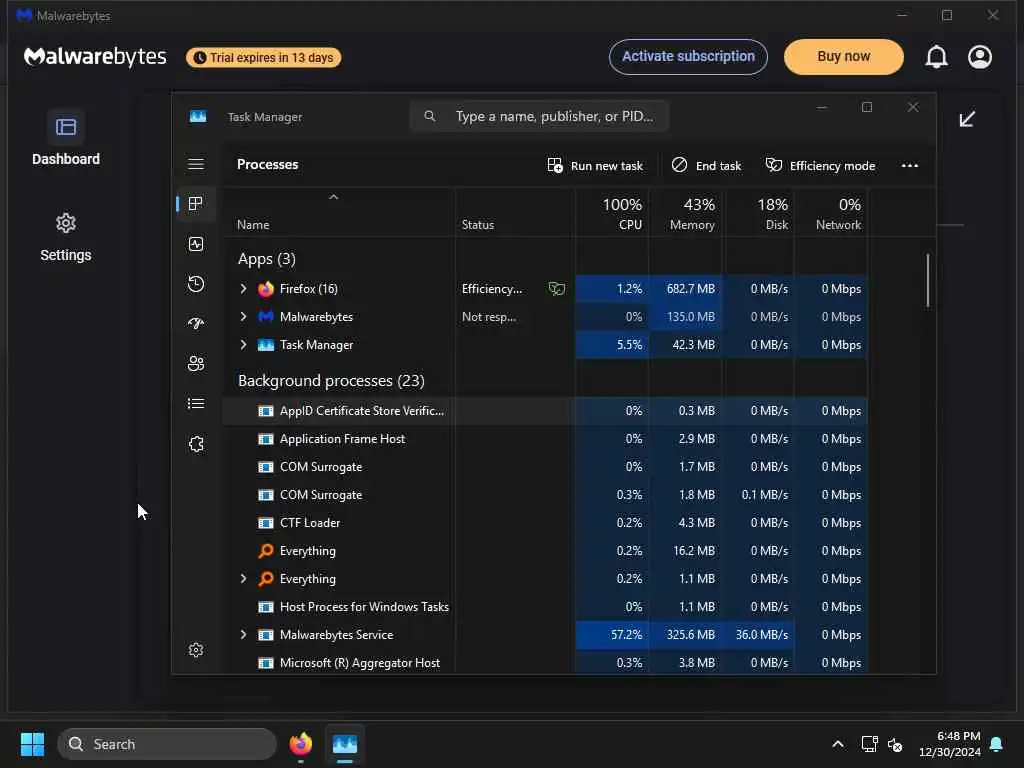Sort by the CPU column header

(613, 214)
